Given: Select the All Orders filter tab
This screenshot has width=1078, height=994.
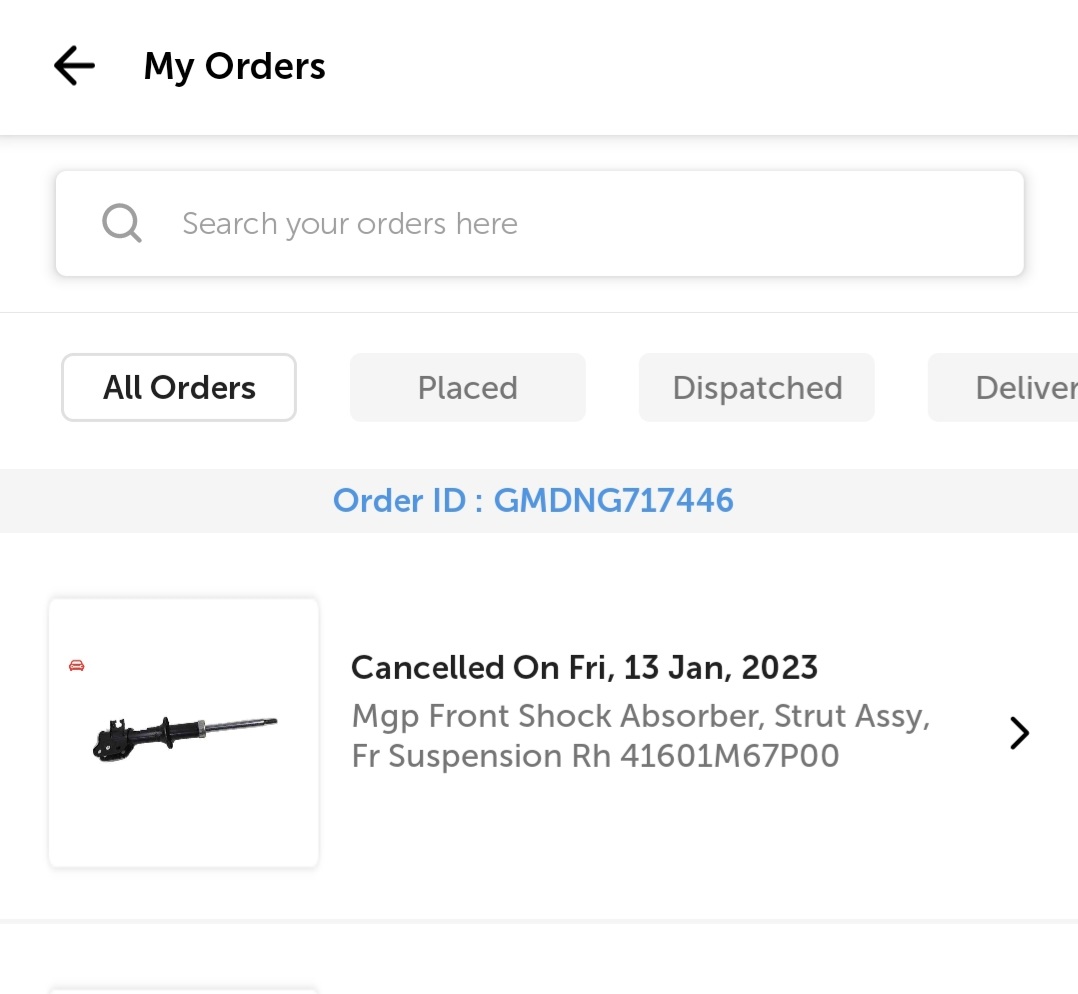Looking at the screenshot, I should 179,388.
